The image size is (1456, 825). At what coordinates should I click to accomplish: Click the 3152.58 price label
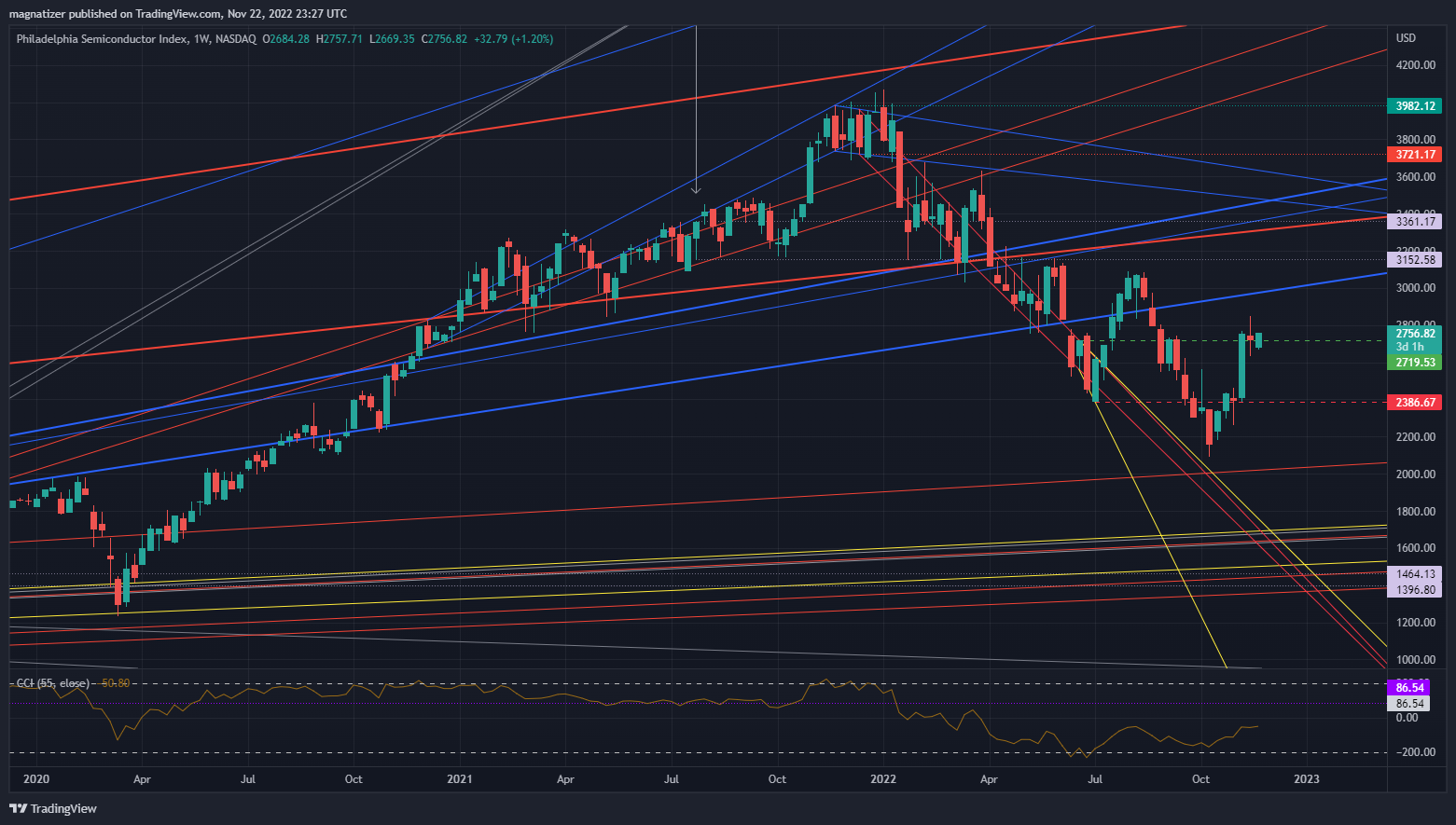[x=1414, y=260]
